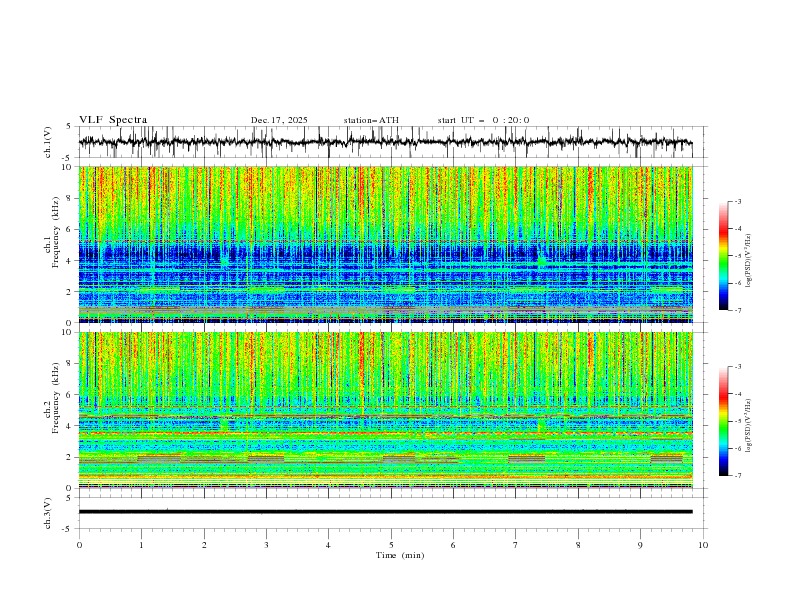The image size is (792, 612).
Task: Click the ch.1 spectrogram color bar
Action: coord(723,256)
